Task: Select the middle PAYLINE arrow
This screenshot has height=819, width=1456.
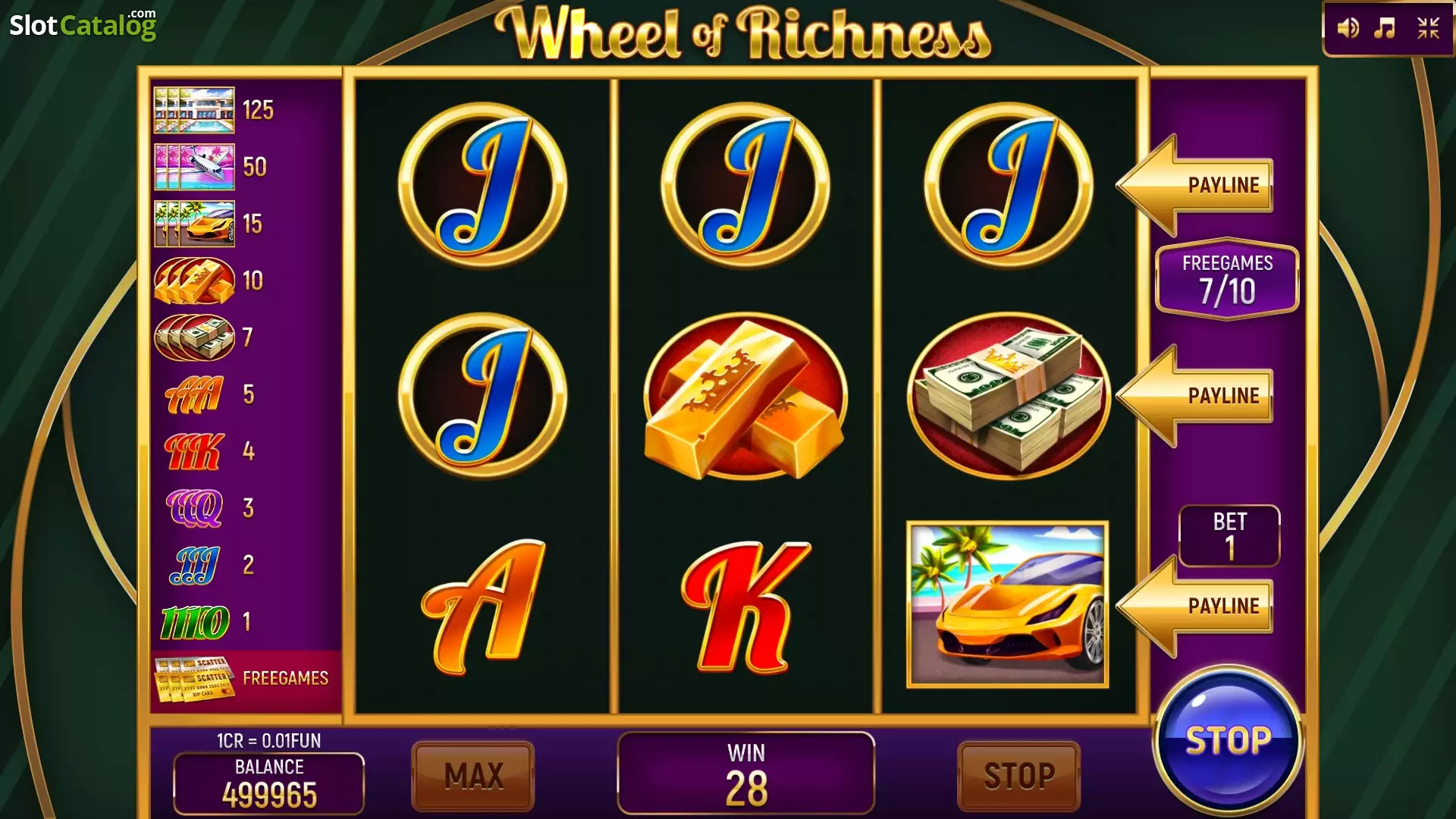Action: (1194, 395)
